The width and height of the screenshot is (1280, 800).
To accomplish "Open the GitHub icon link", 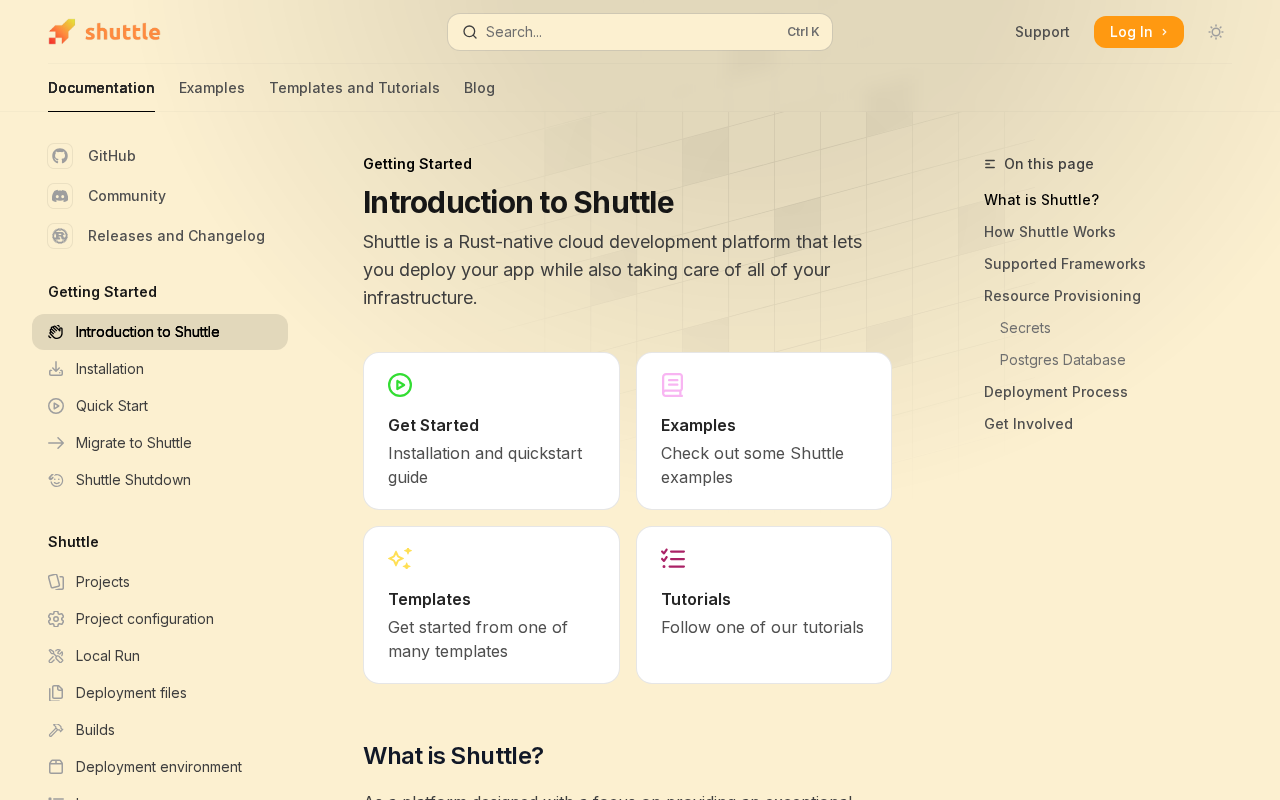I will [x=60, y=156].
